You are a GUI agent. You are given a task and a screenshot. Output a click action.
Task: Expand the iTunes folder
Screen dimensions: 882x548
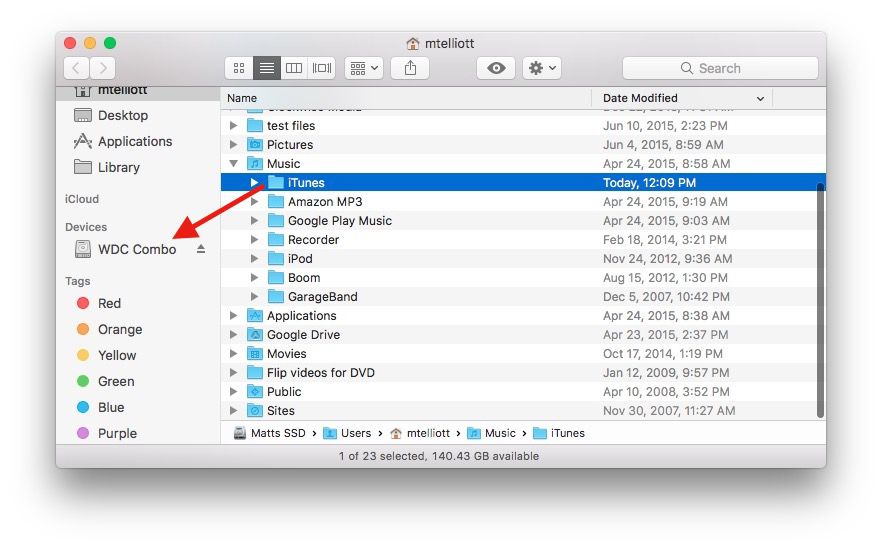(x=254, y=182)
